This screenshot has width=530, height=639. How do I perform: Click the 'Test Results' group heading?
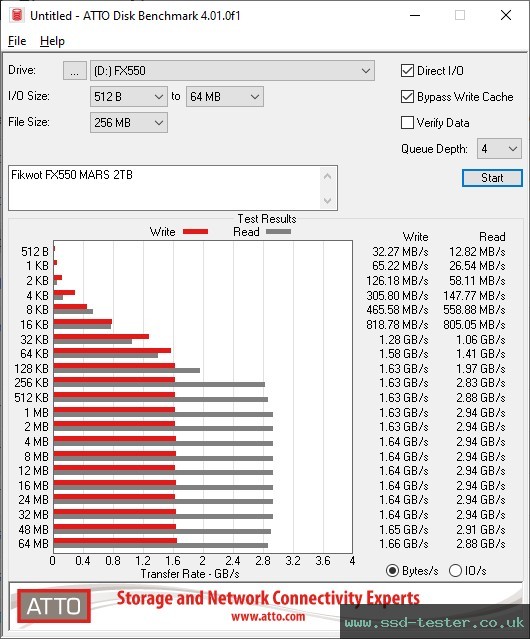267,219
